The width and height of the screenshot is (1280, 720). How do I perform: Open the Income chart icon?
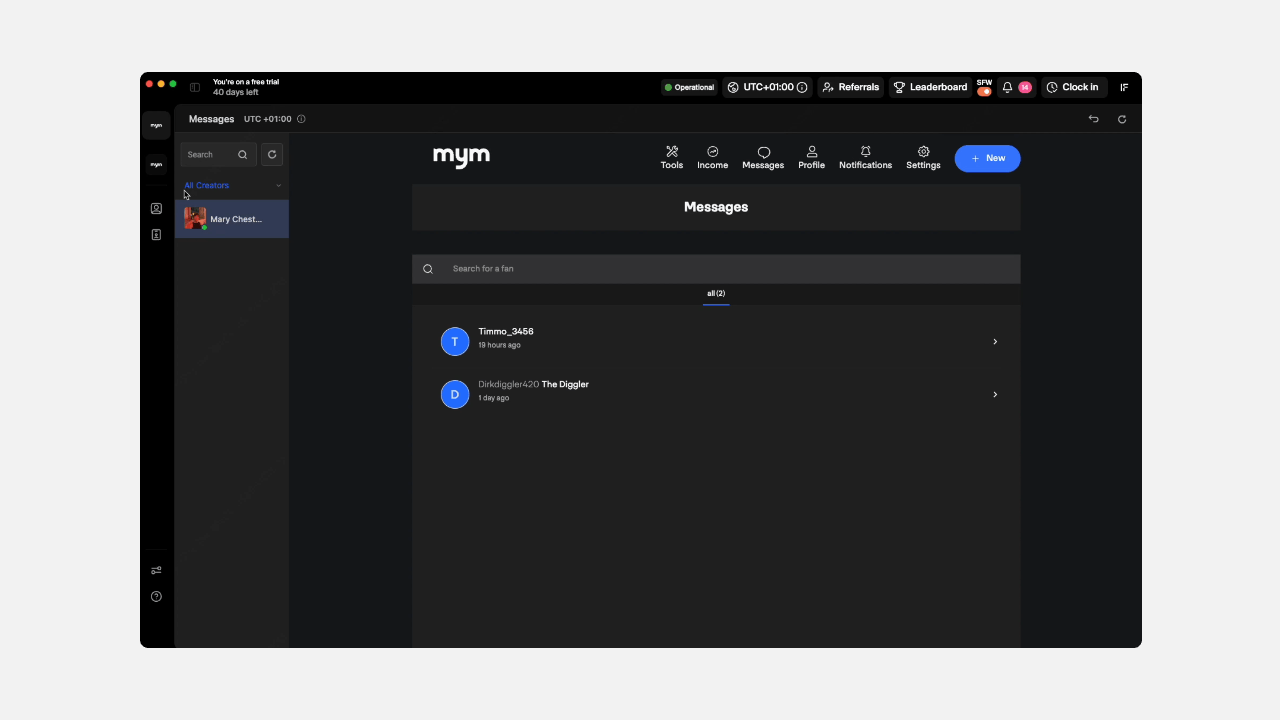point(713,152)
